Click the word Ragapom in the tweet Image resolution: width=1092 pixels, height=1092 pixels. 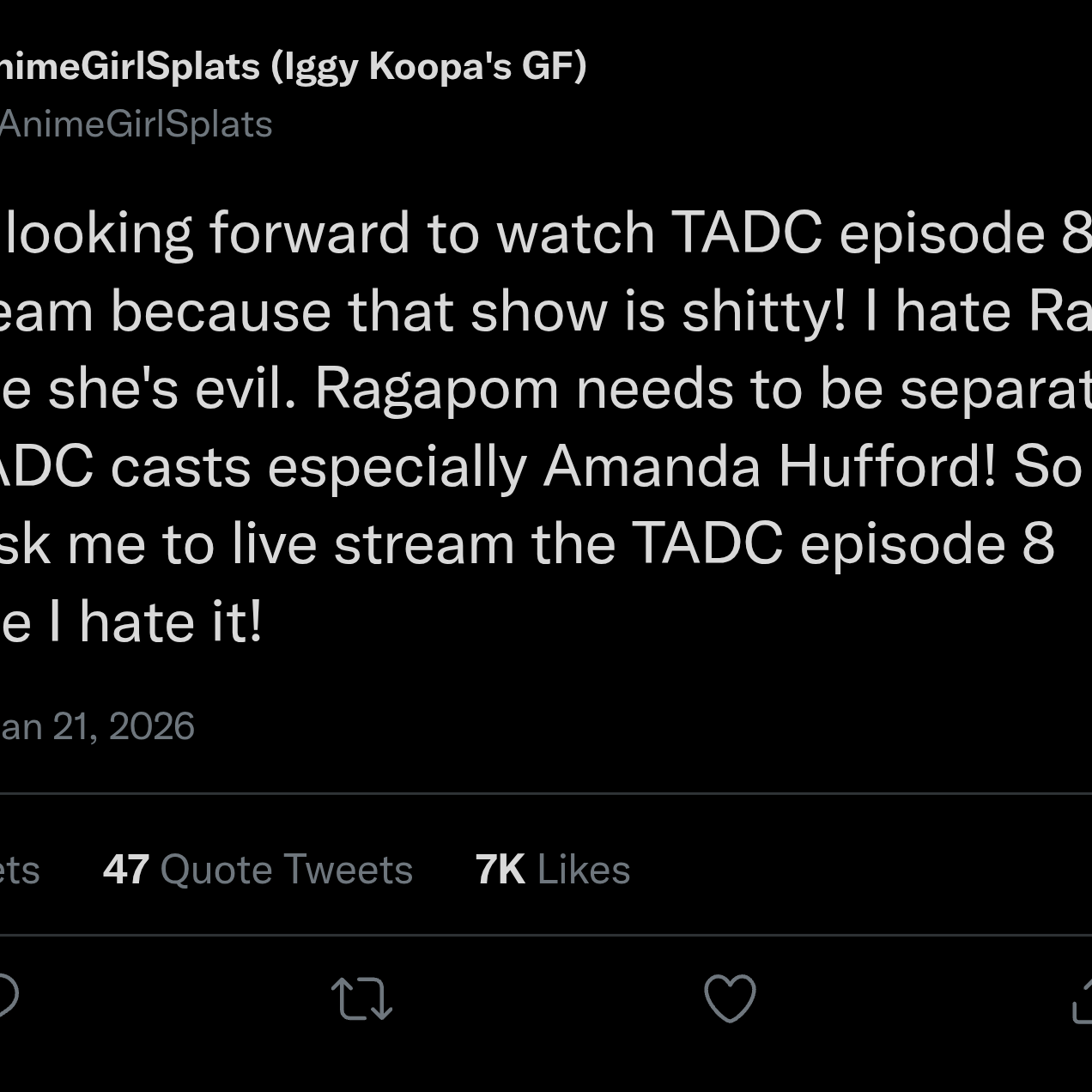pos(437,391)
